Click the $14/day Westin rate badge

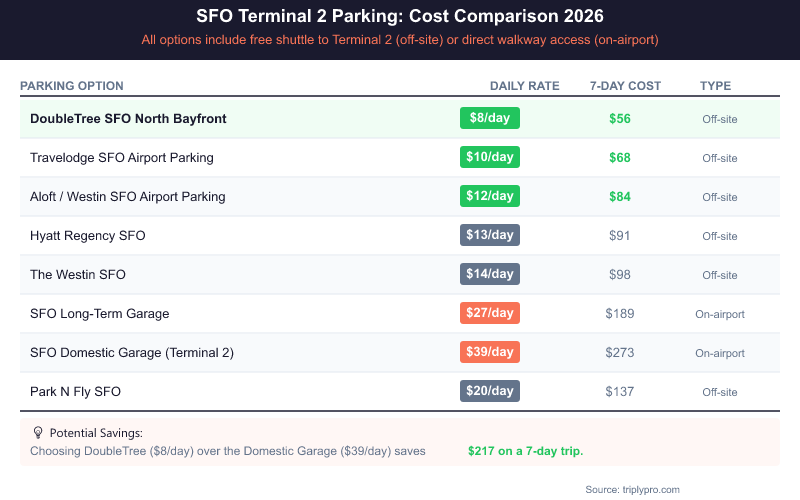click(x=490, y=274)
